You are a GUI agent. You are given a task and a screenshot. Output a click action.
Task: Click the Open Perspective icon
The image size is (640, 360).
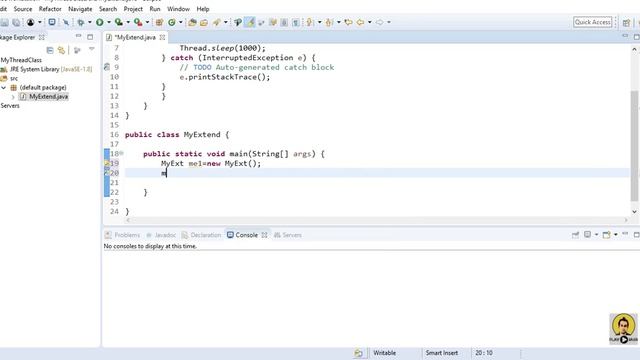point(627,23)
